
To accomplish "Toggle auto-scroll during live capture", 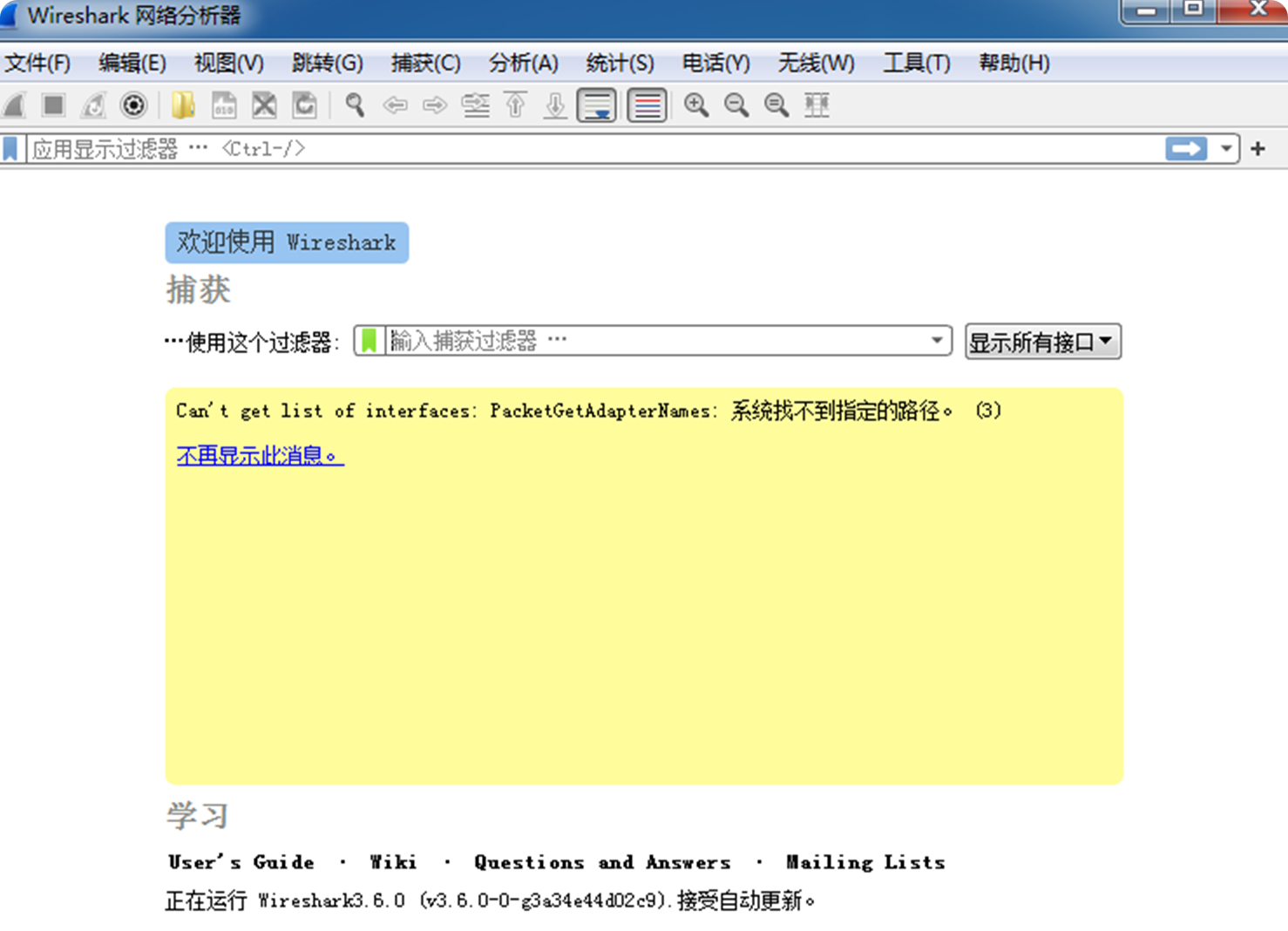I will coord(597,105).
